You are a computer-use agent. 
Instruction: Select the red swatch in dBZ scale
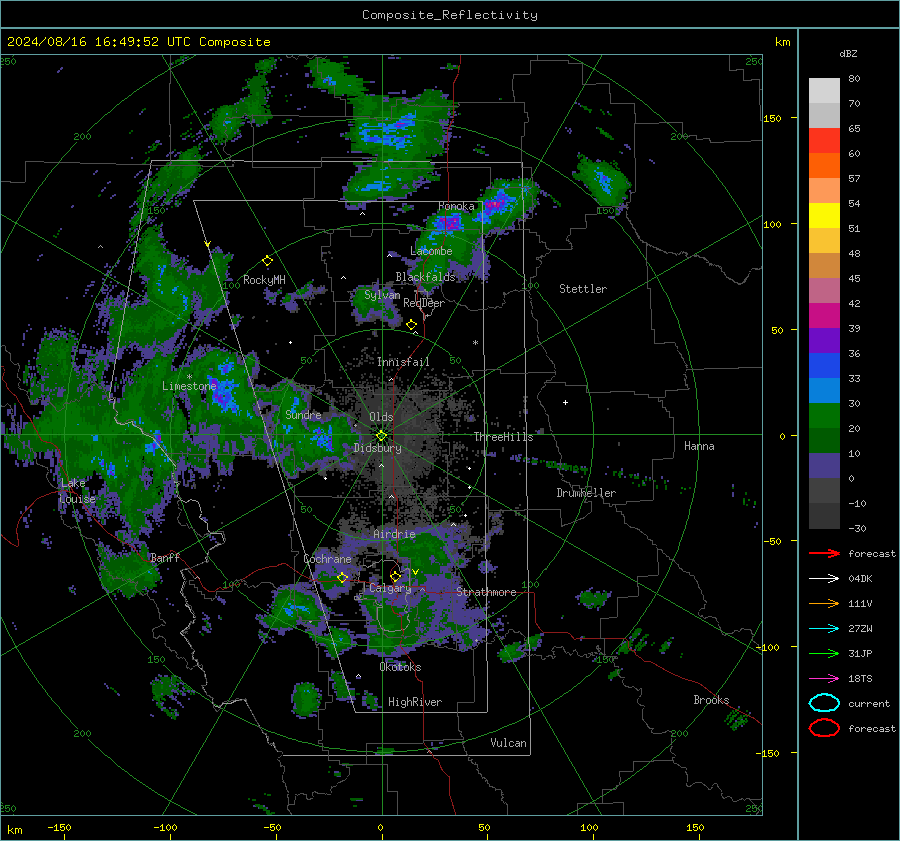pyautogui.click(x=824, y=141)
